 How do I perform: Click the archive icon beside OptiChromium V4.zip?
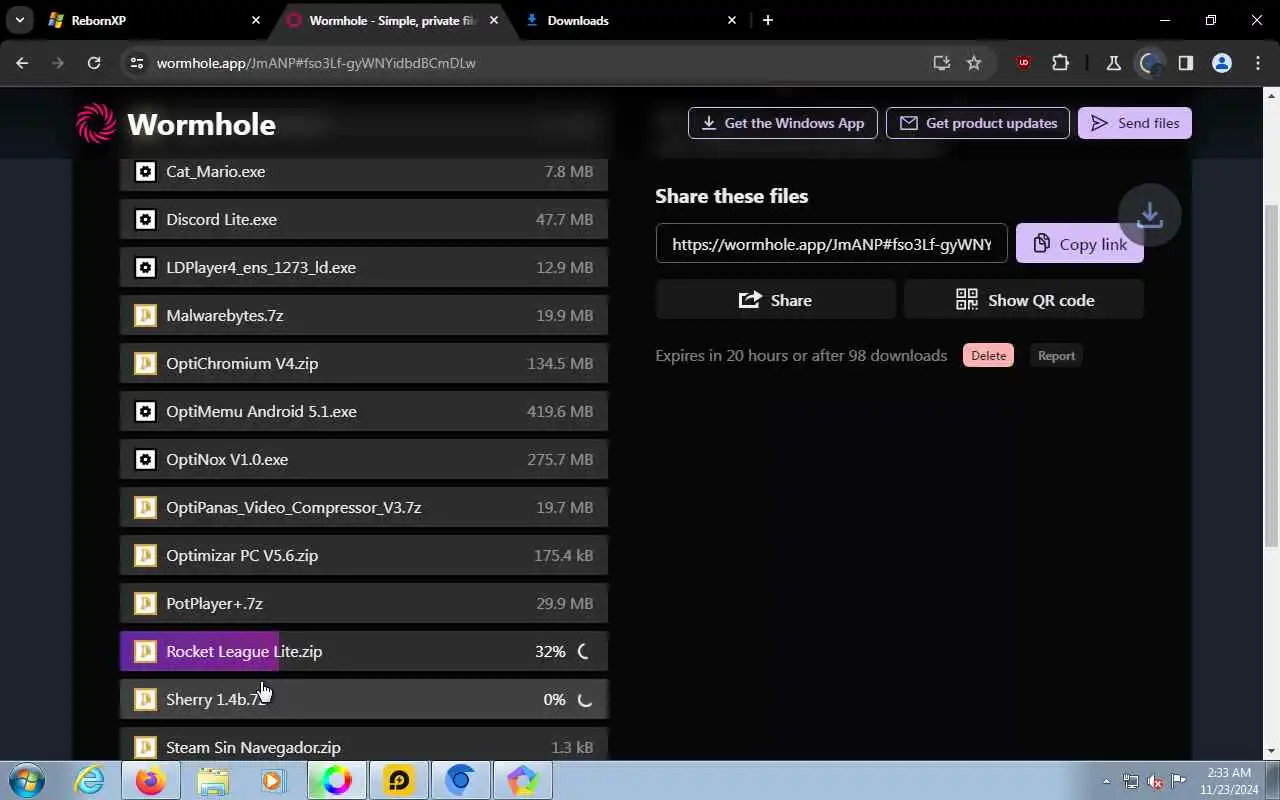(x=145, y=363)
